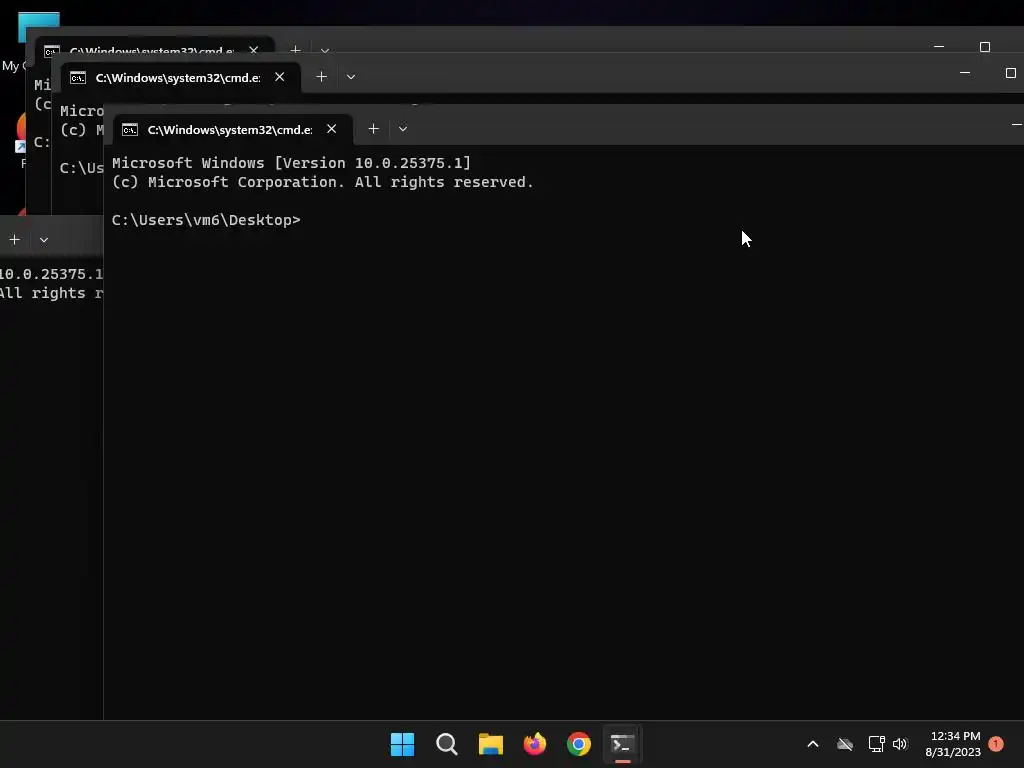Open the clock and date flyout
This screenshot has width=1024, height=768.
pyautogui.click(x=953, y=744)
